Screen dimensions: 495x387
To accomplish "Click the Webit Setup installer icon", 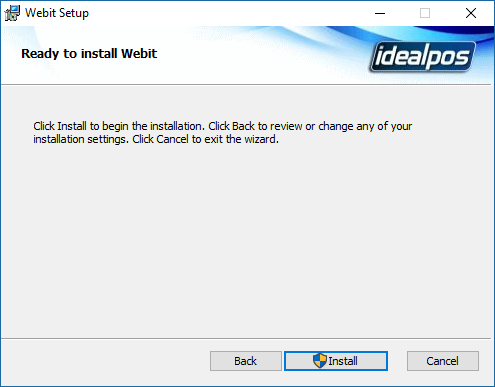I will point(12,13).
